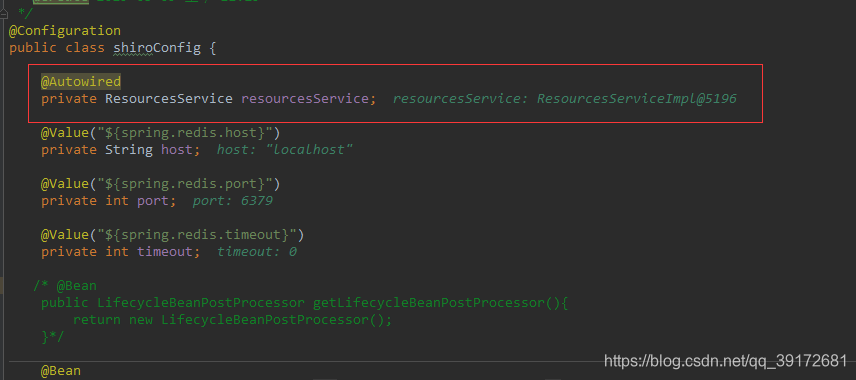Click the opening brace after shiroConfig
856x380 pixels.
(213, 48)
